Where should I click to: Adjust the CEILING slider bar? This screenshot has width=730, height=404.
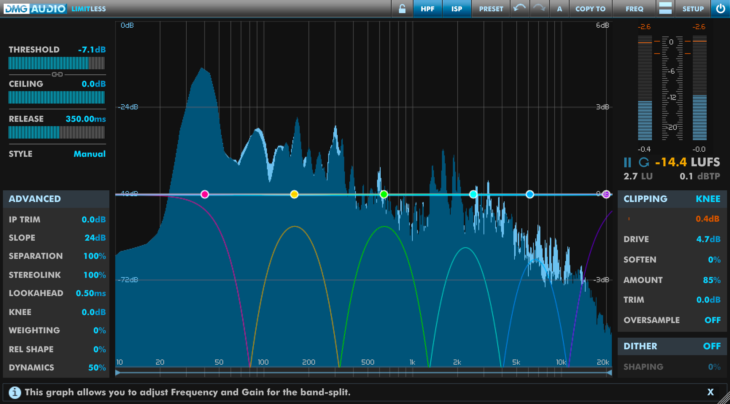(x=56, y=97)
